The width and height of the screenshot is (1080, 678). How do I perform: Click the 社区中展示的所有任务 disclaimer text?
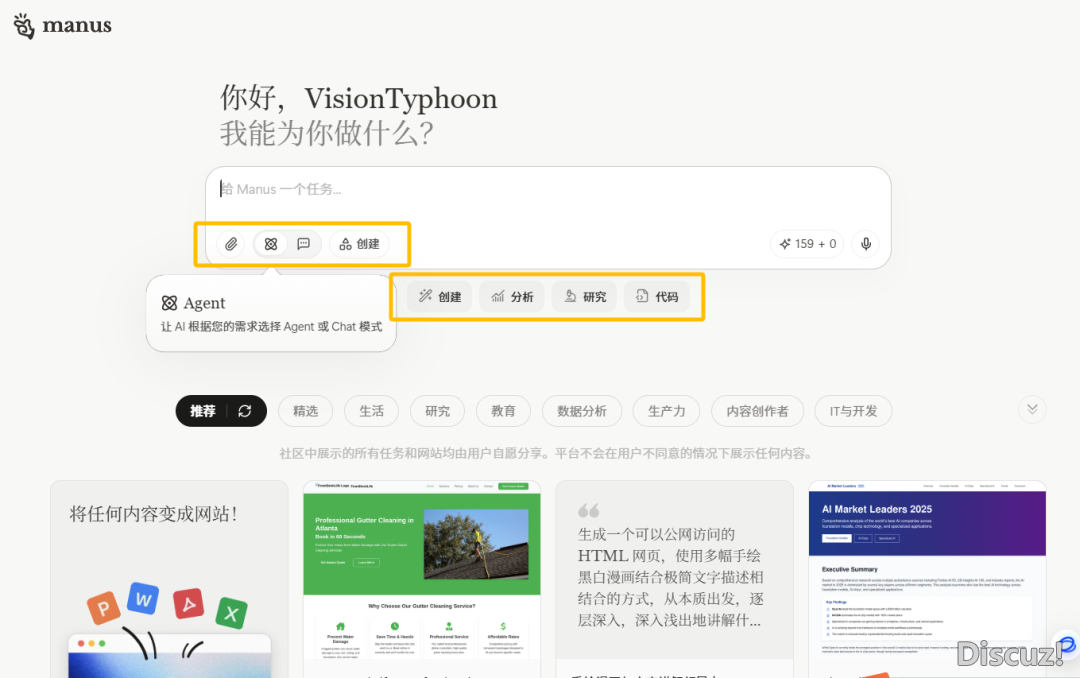click(546, 453)
